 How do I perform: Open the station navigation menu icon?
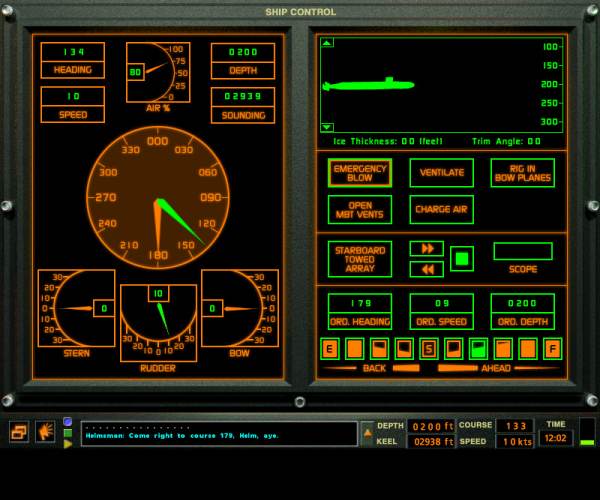[x=19, y=432]
